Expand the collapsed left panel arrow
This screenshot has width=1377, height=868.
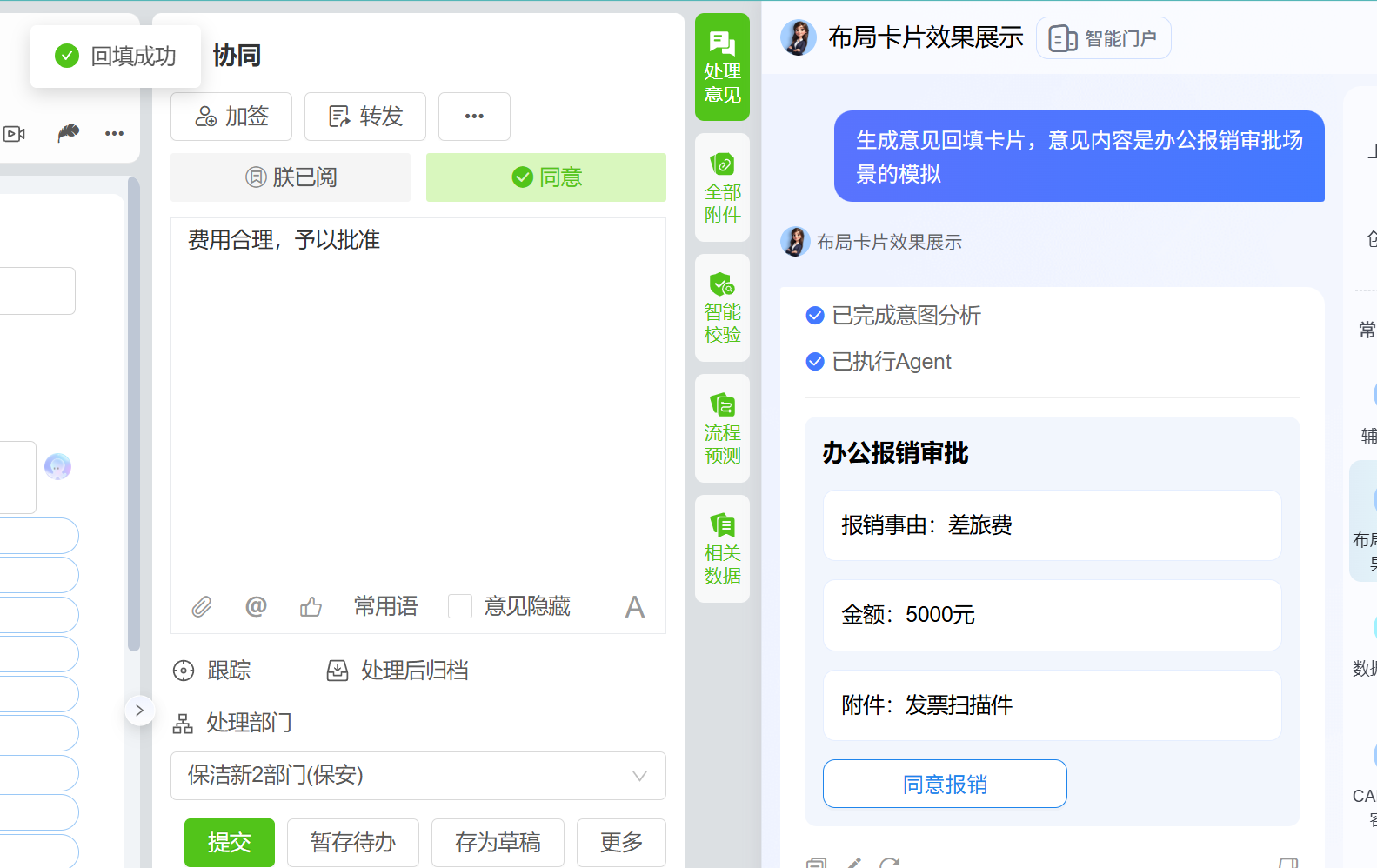click(x=139, y=711)
